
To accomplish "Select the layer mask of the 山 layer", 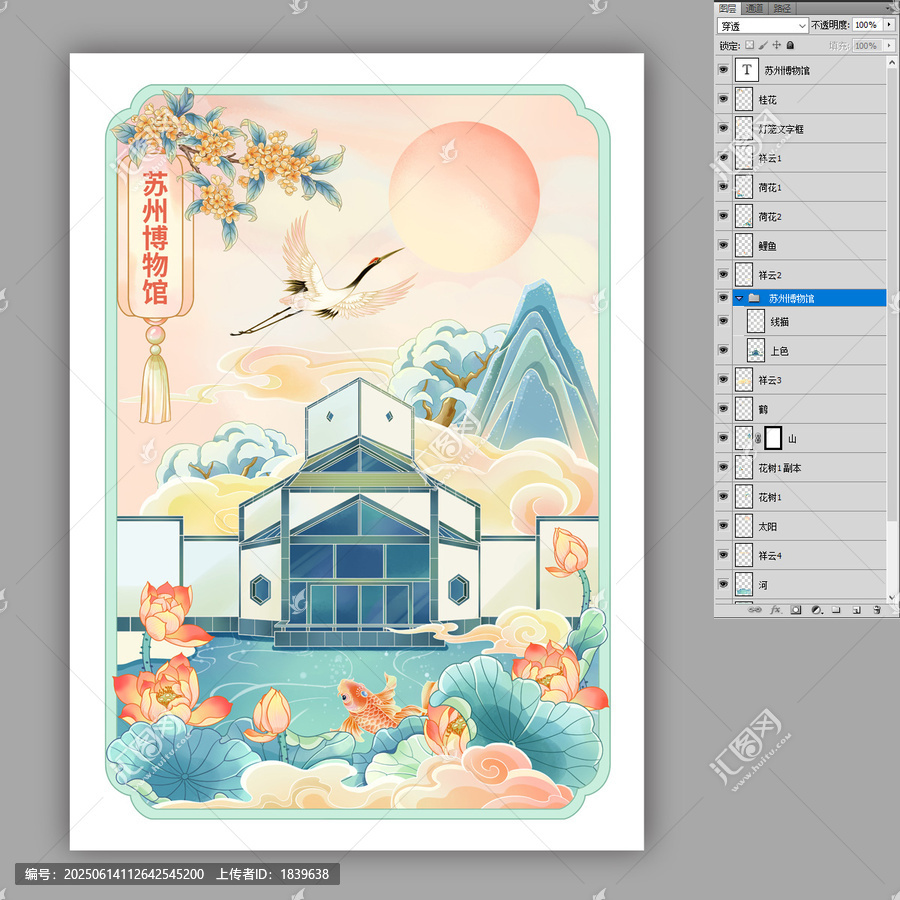I will tap(773, 439).
